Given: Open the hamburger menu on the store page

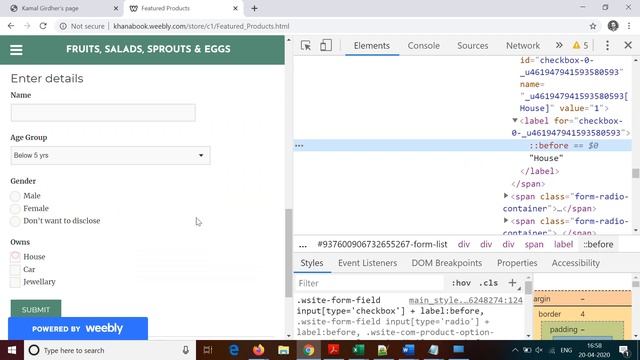Looking at the screenshot, I should pos(16,50).
